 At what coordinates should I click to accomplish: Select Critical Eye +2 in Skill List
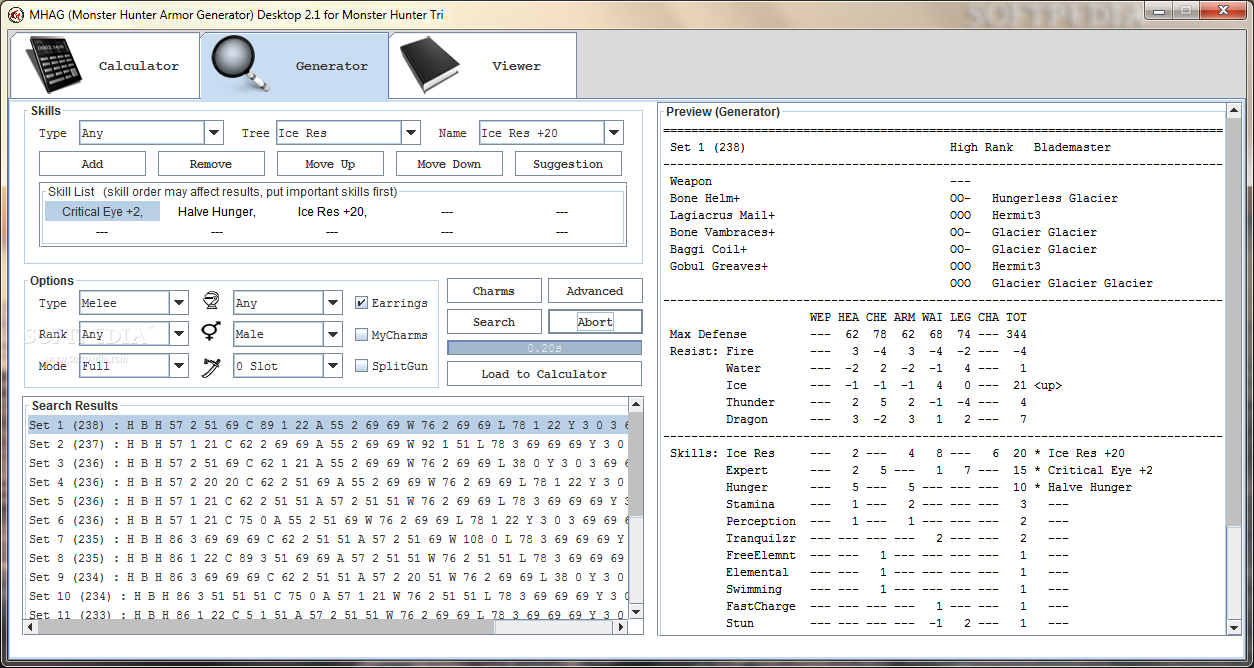coord(102,211)
